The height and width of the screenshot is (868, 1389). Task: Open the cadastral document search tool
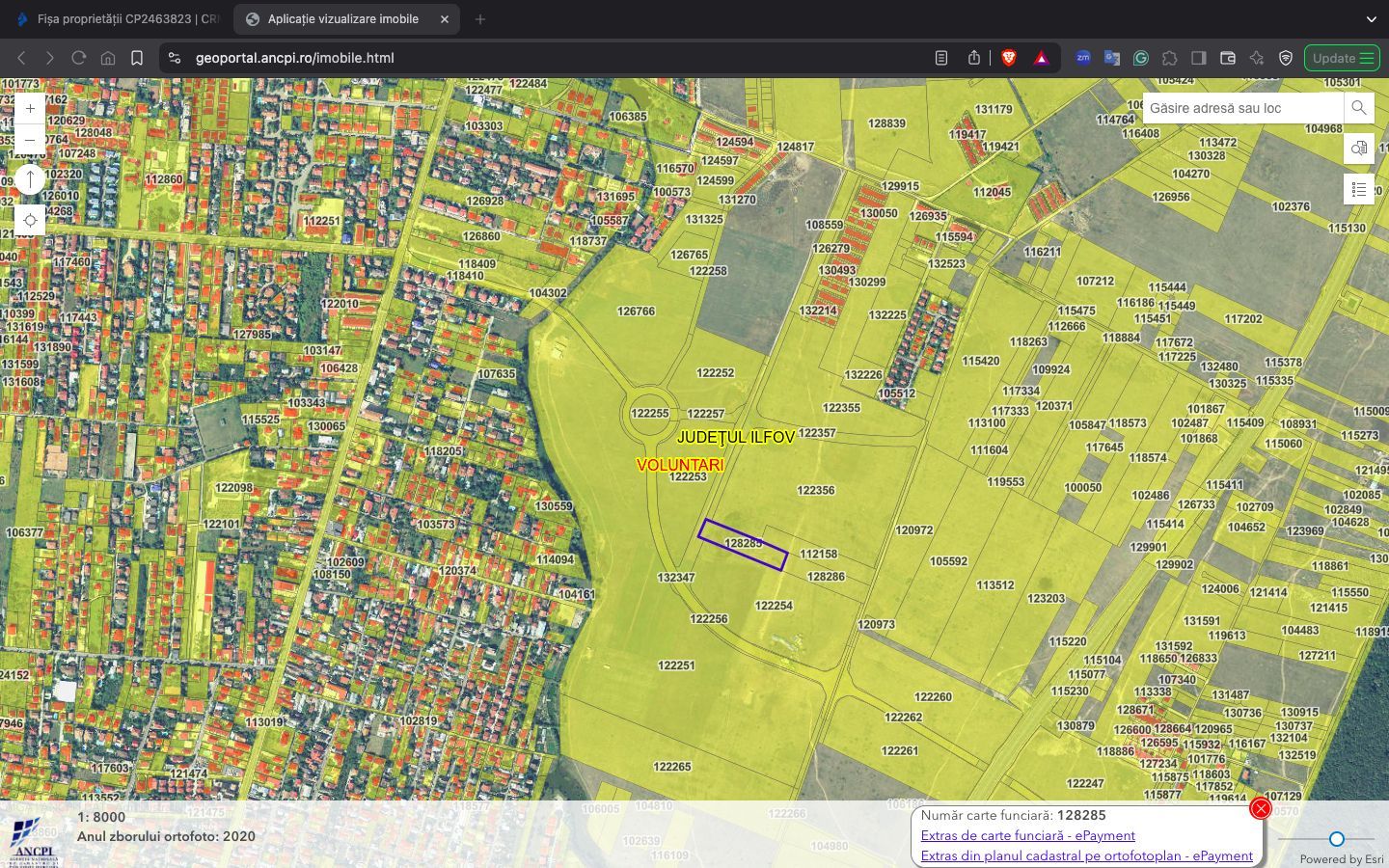click(1359, 149)
